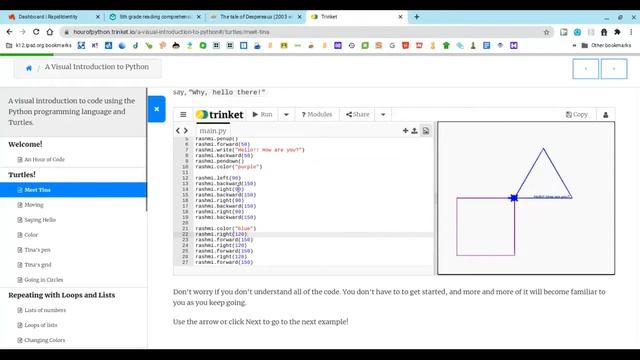Open the Loops of lists lesson

click(41, 325)
